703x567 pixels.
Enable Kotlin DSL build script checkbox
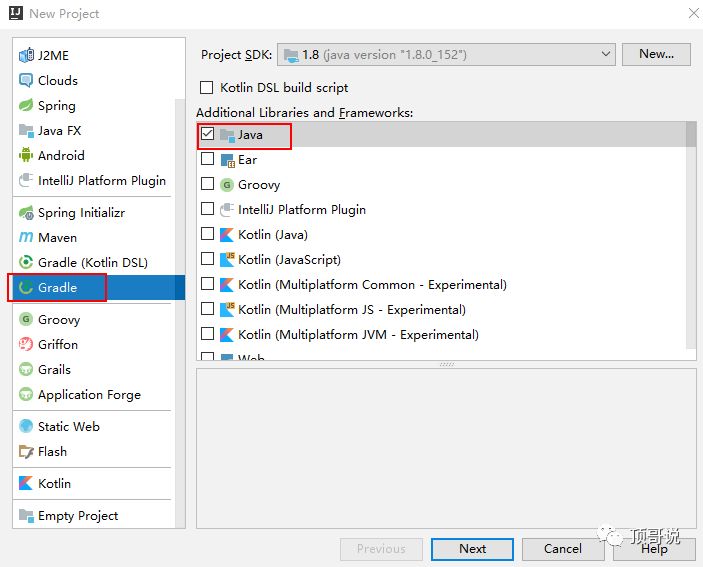[x=206, y=87]
